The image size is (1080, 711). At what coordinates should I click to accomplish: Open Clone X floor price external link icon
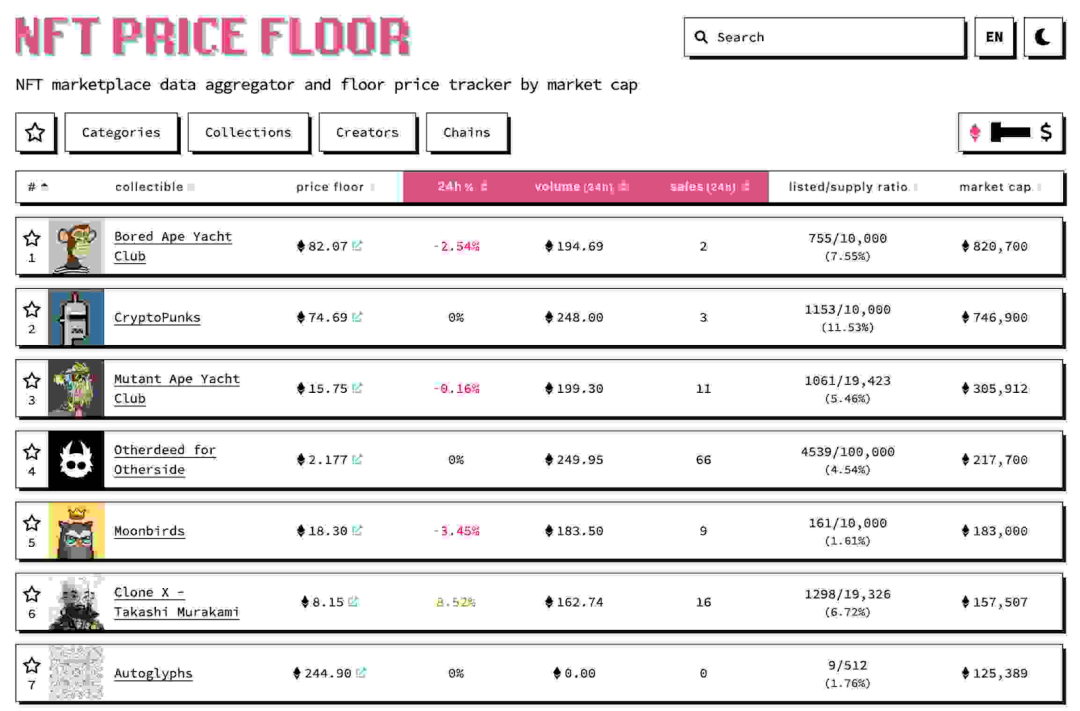(x=353, y=601)
